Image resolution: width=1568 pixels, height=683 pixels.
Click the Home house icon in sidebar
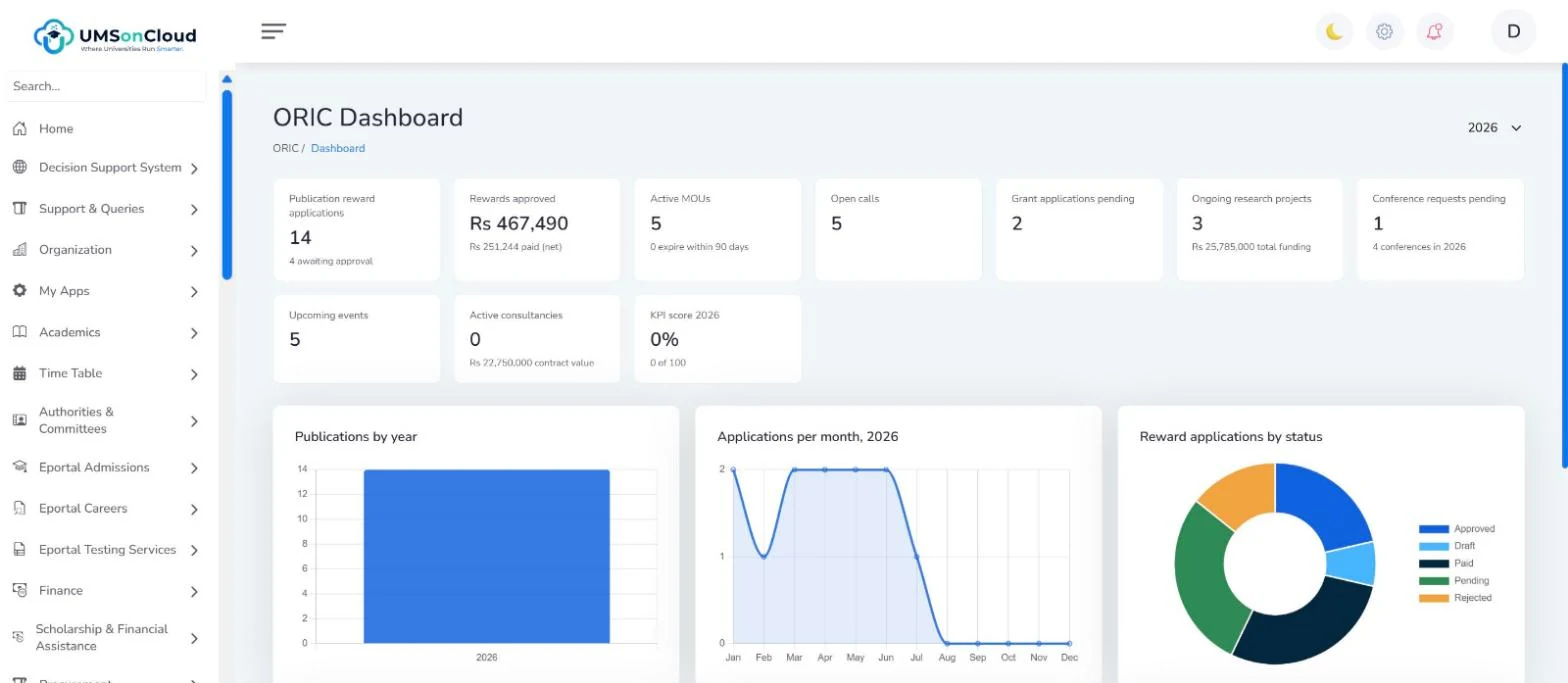click(19, 128)
